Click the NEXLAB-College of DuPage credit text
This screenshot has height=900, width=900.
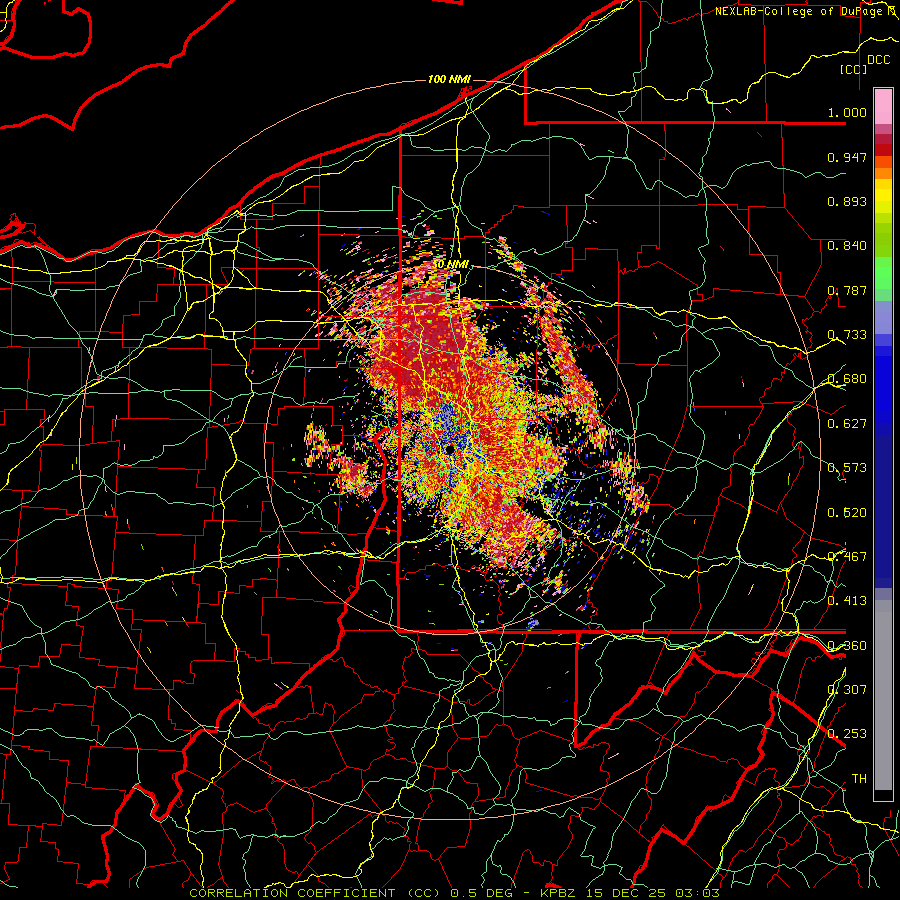(x=805, y=11)
